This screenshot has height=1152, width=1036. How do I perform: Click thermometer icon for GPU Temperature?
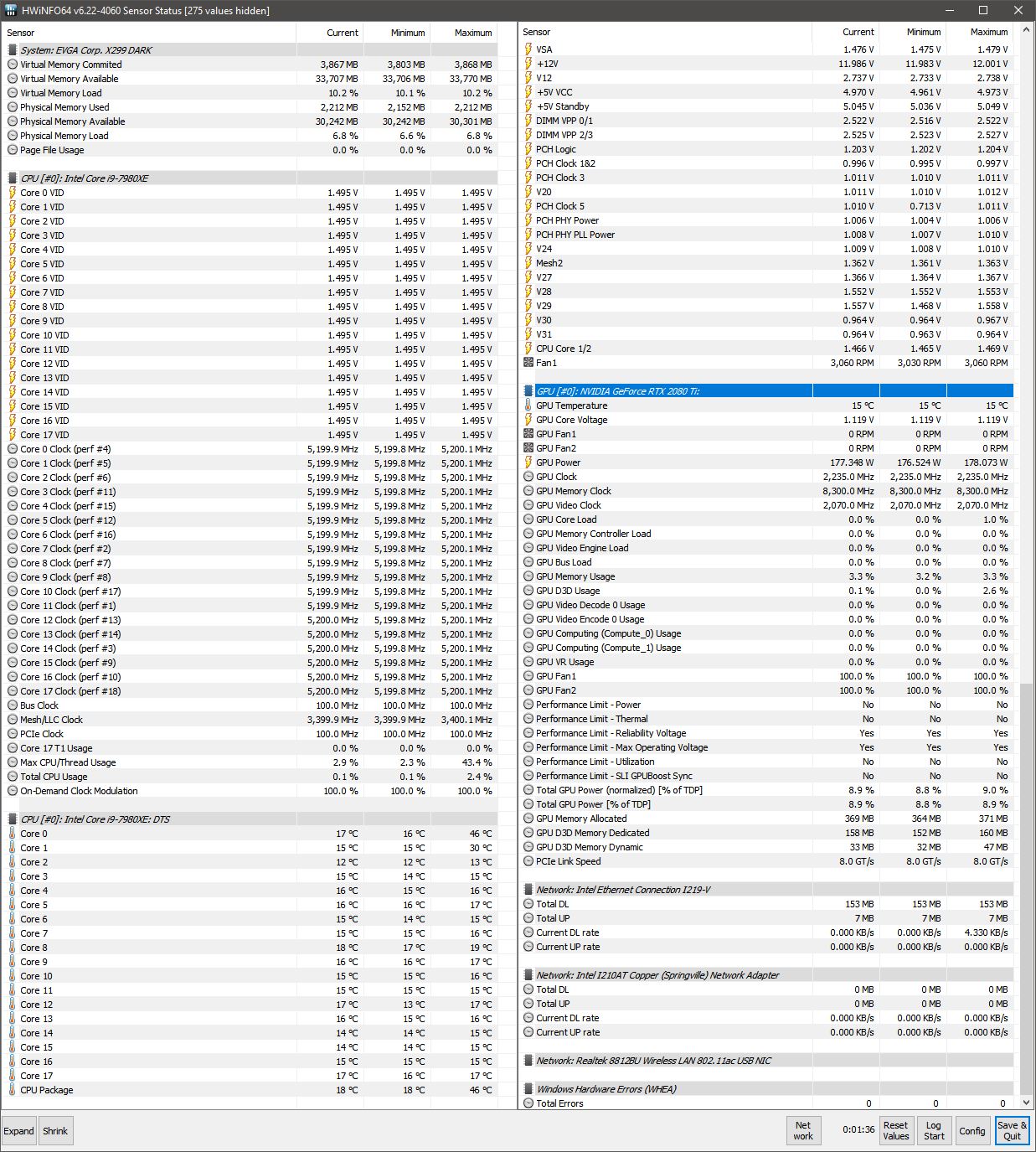click(x=528, y=406)
